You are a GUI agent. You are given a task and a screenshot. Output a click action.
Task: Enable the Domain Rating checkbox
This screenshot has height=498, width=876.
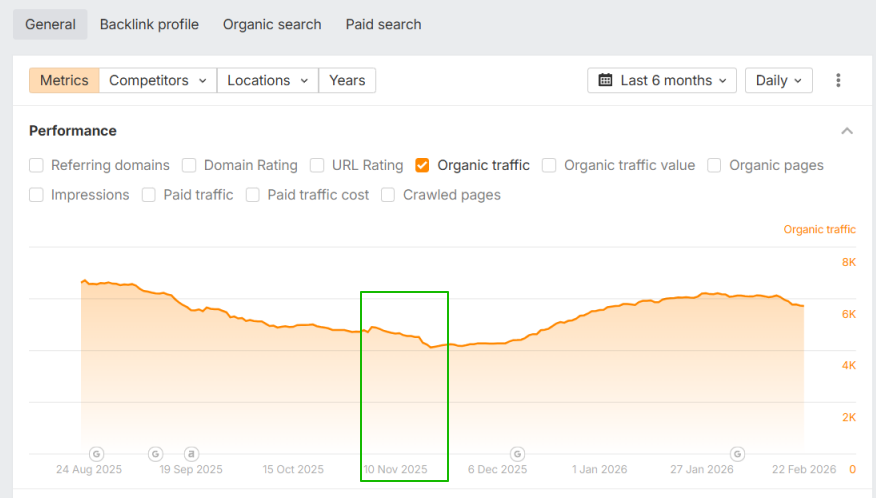[x=189, y=165]
